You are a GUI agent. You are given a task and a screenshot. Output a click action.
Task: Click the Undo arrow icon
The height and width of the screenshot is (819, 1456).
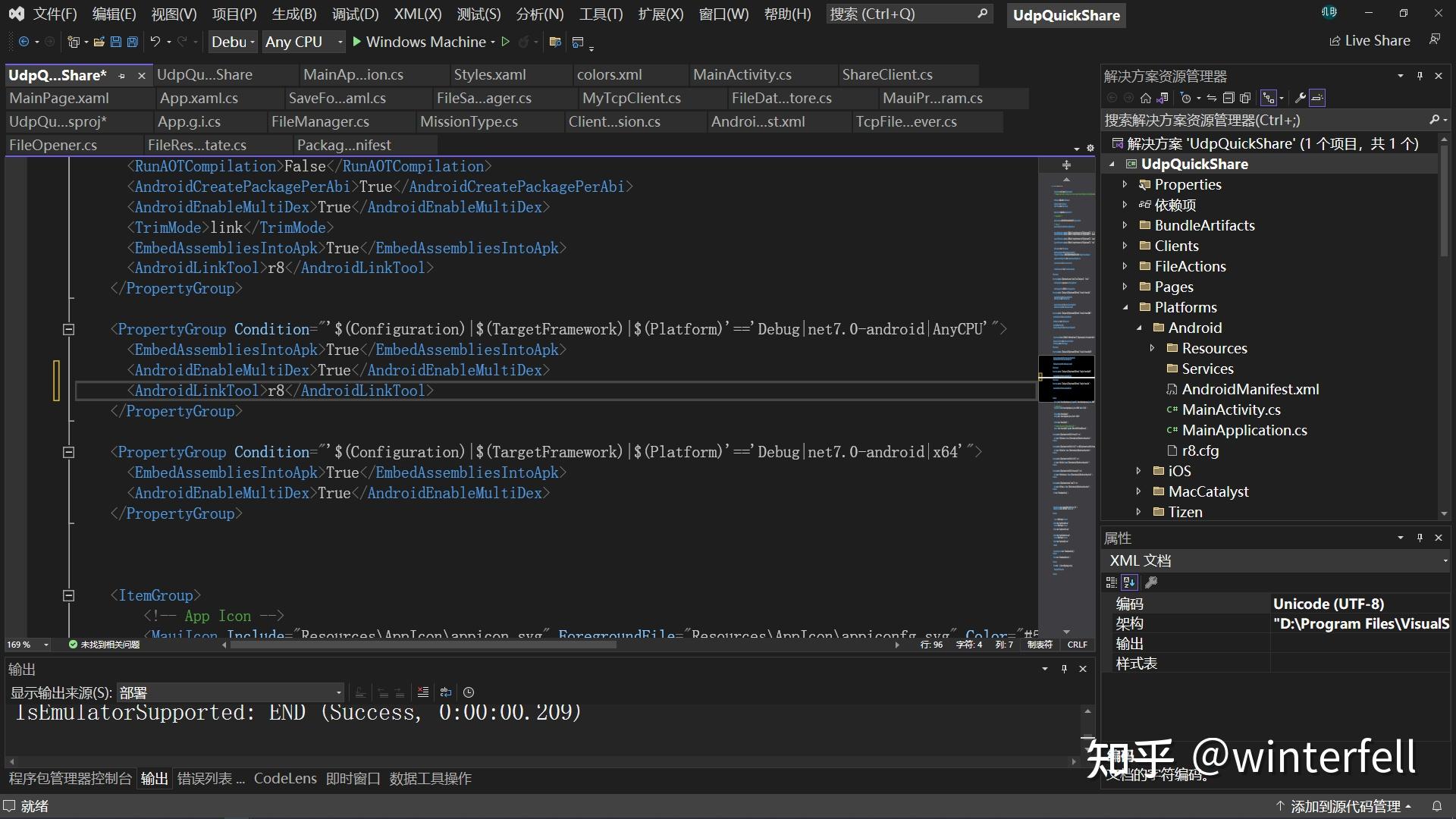[x=155, y=42]
